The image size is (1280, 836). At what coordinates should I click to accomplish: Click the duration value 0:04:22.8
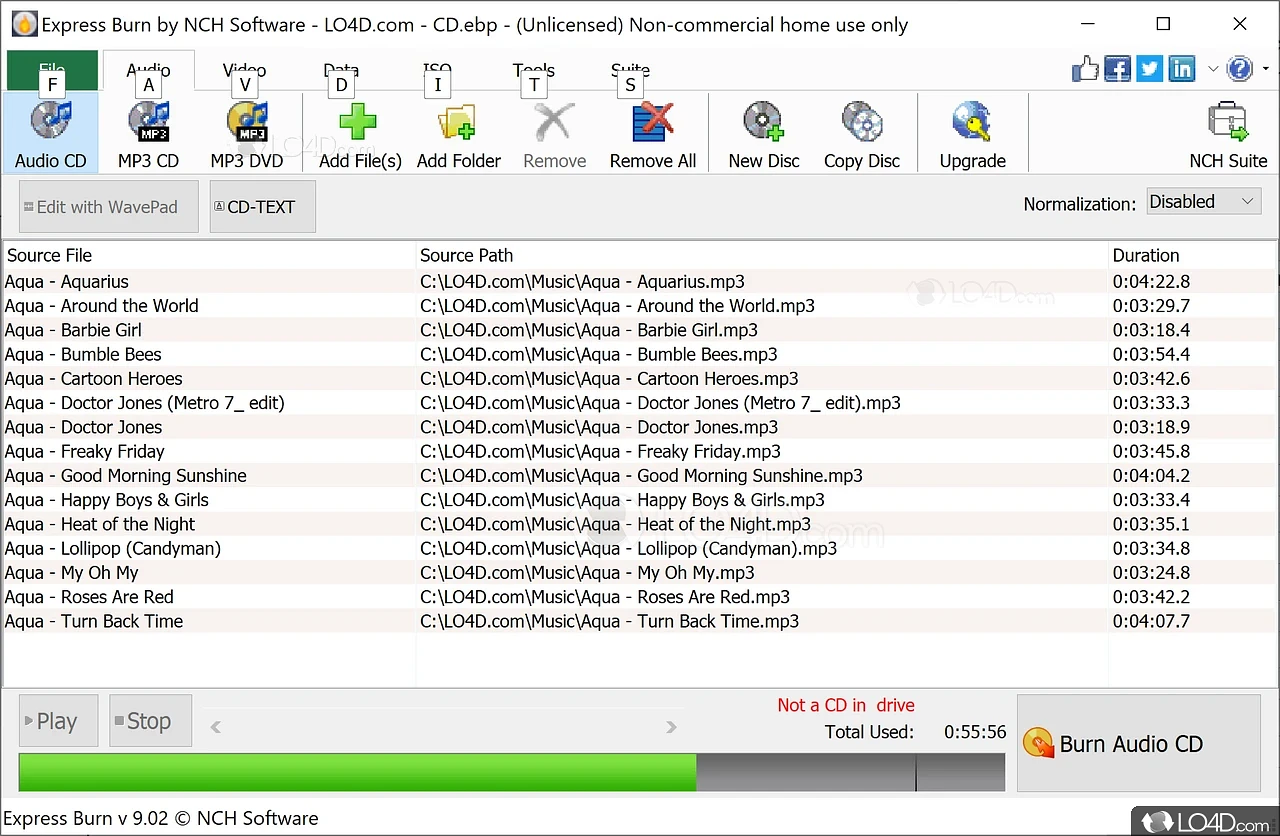(x=1151, y=282)
